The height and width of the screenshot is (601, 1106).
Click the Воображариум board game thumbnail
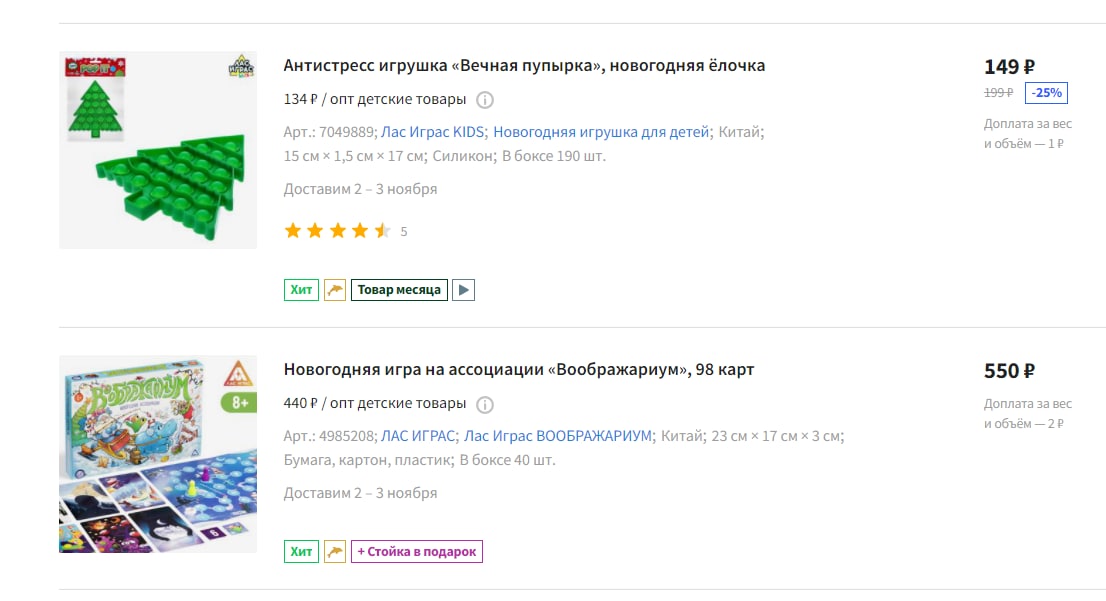pos(158,454)
